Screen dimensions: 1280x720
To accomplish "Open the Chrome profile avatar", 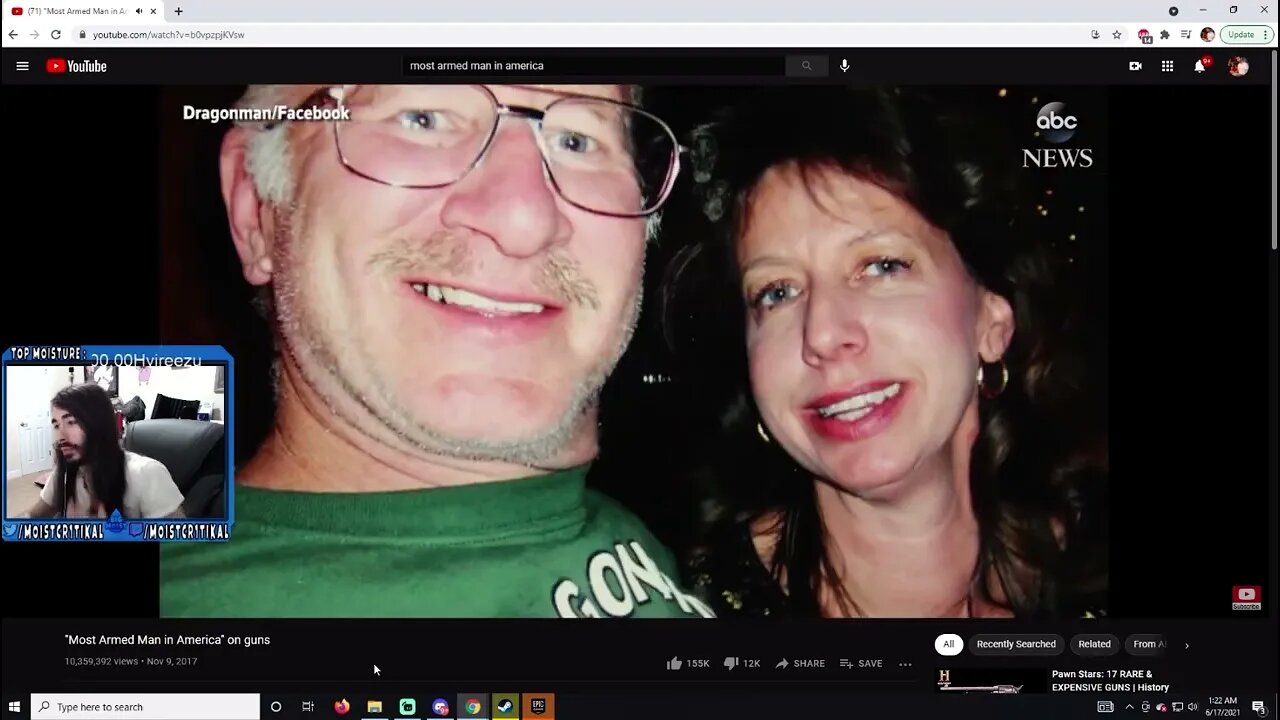I will [x=1207, y=34].
